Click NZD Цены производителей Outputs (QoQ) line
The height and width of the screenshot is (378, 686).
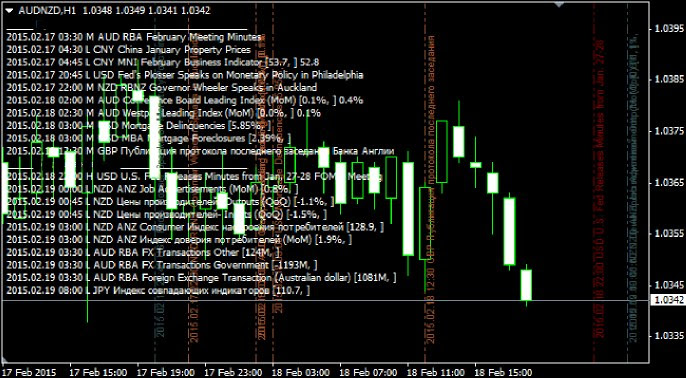click(171, 202)
